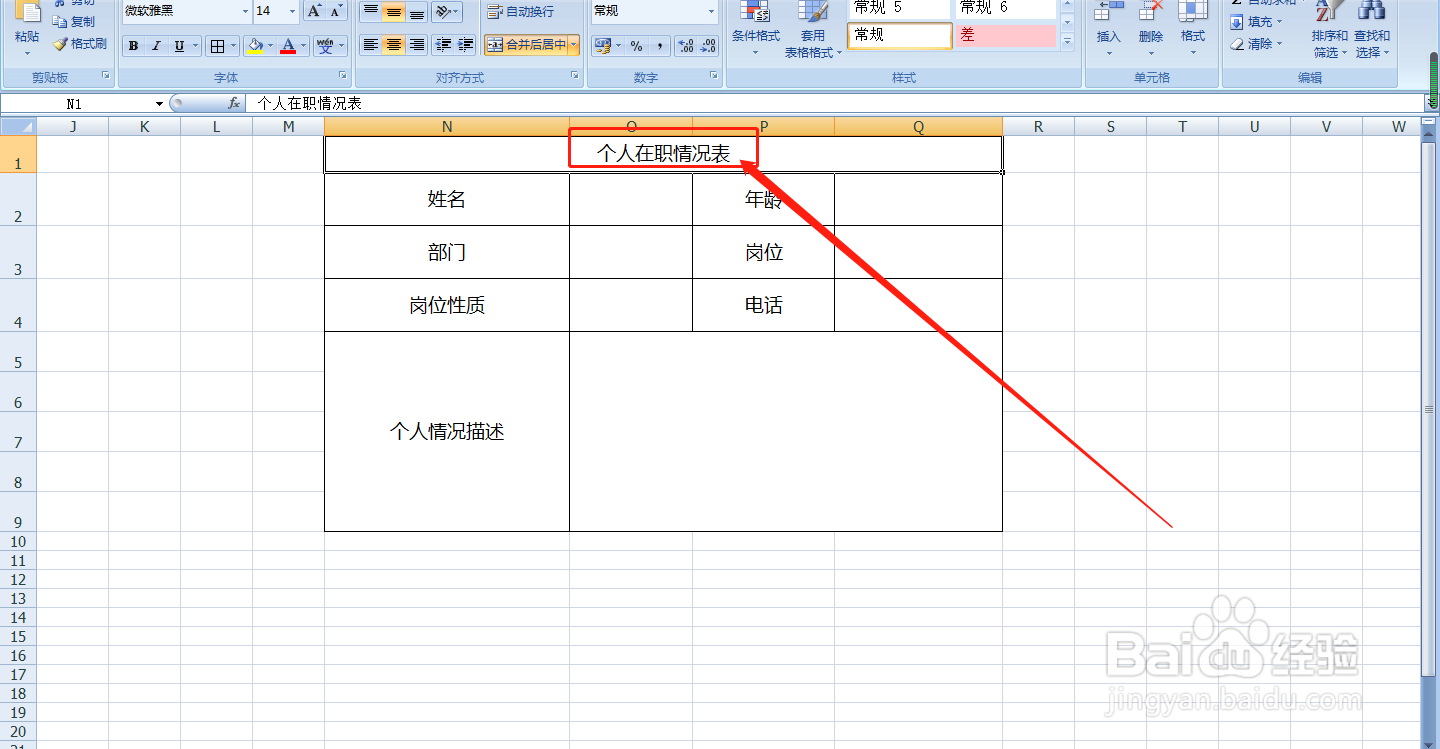Open the cell Format (格式) menu
This screenshot has height=749, width=1440.
point(1193,28)
